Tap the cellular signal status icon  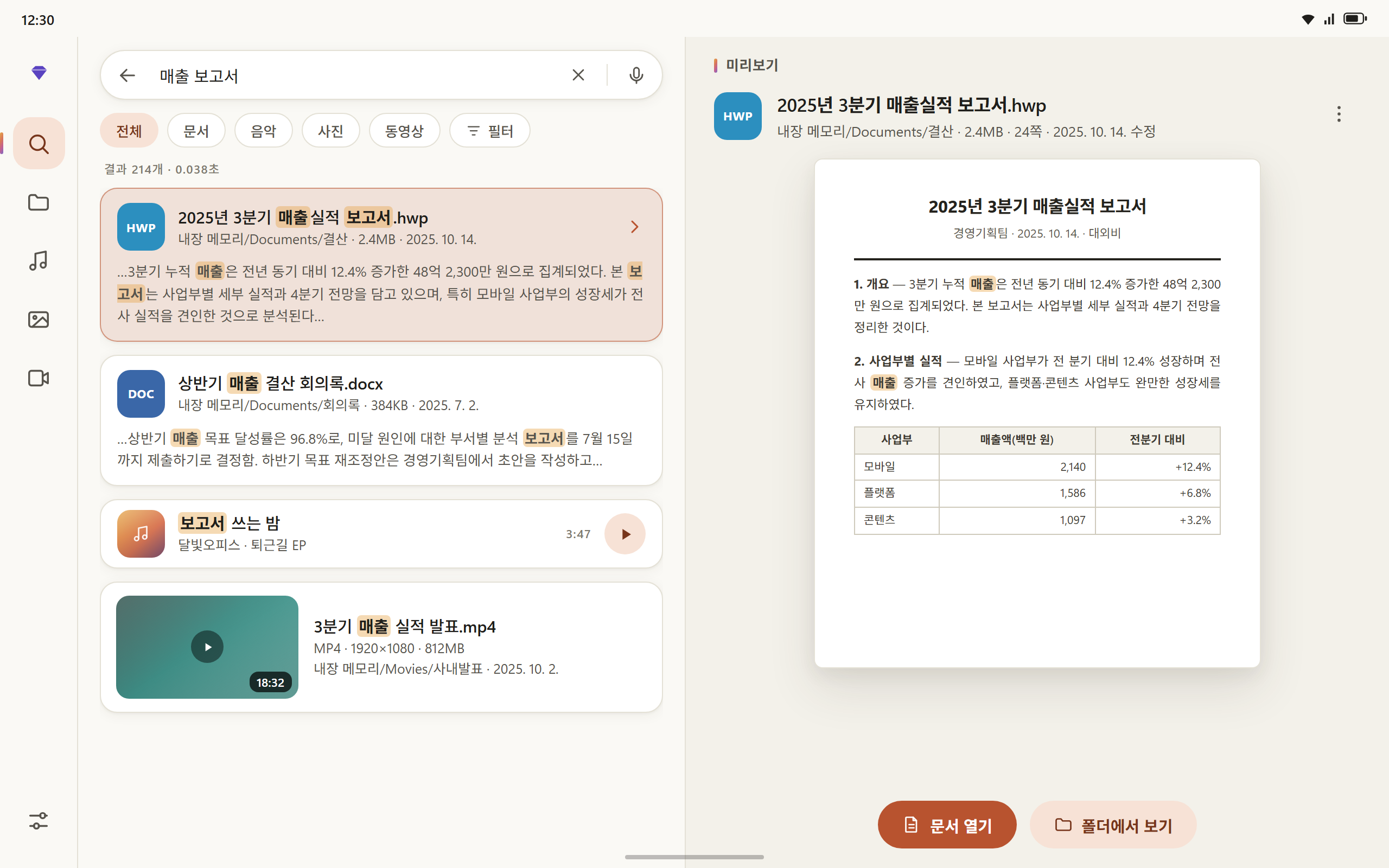pyautogui.click(x=1329, y=20)
